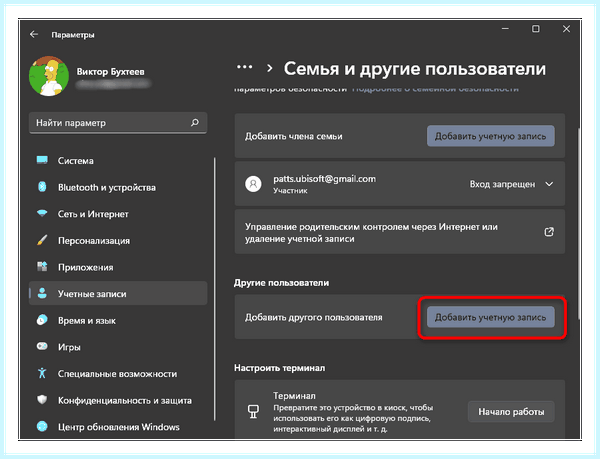Click the Участник role label
600x459 pixels.
coord(290,190)
